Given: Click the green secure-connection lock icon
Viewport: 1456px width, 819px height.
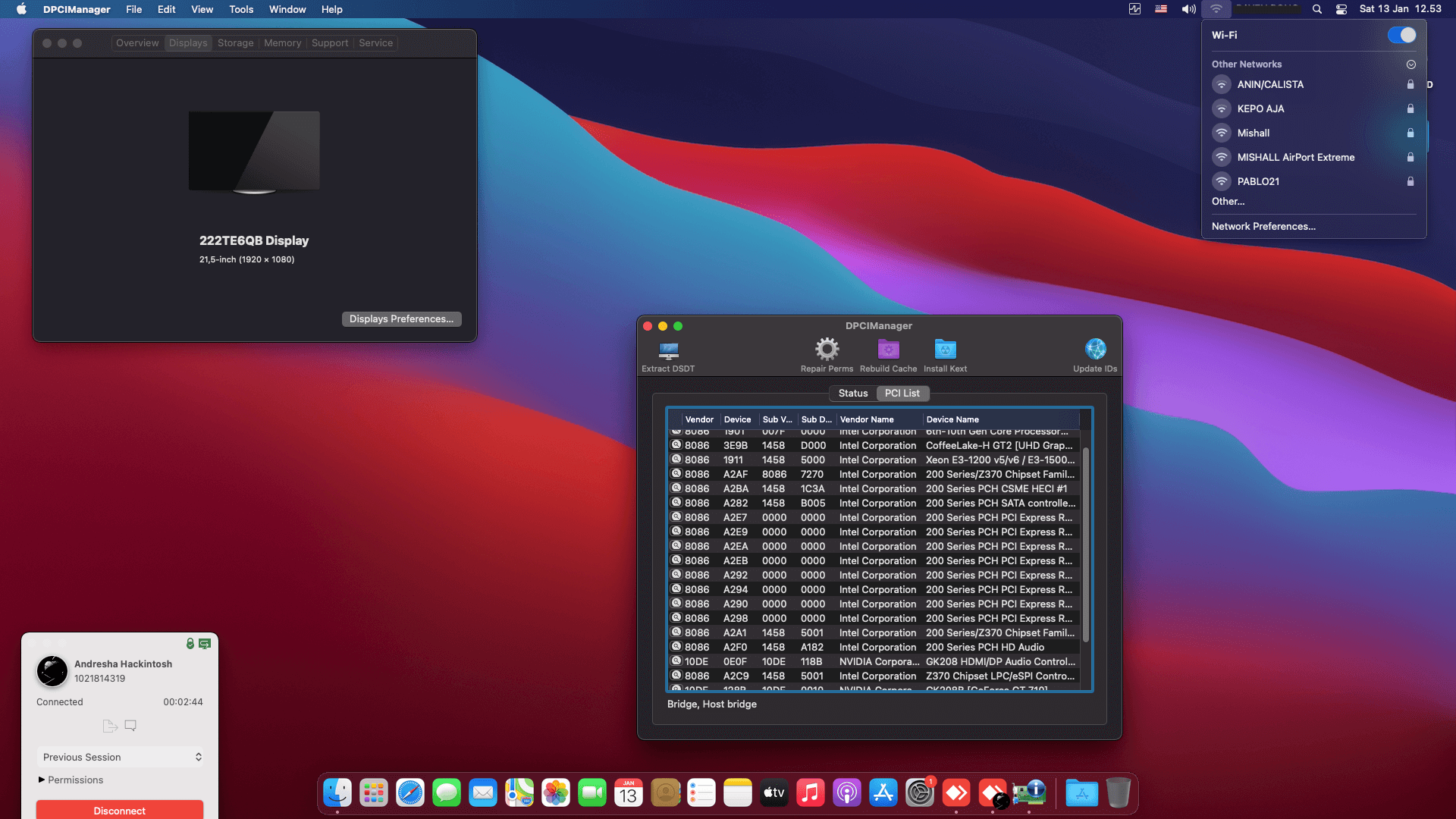Looking at the screenshot, I should (190, 643).
